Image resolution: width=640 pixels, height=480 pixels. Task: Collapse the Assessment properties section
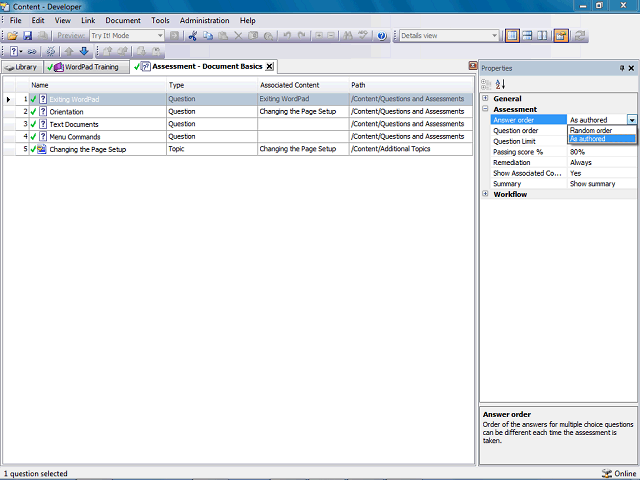coord(485,109)
